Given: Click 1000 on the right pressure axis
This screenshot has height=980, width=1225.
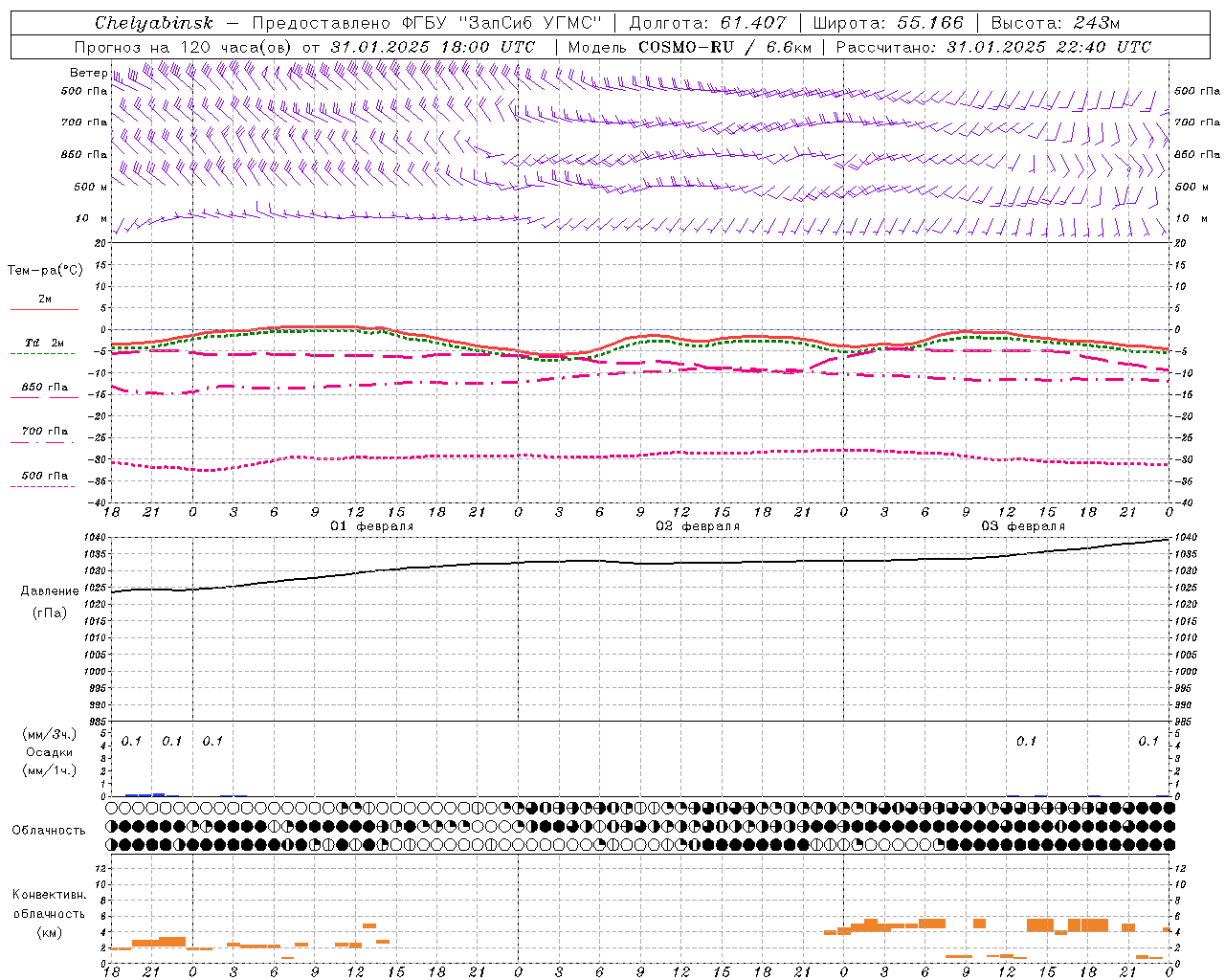Looking at the screenshot, I should click(1186, 672).
